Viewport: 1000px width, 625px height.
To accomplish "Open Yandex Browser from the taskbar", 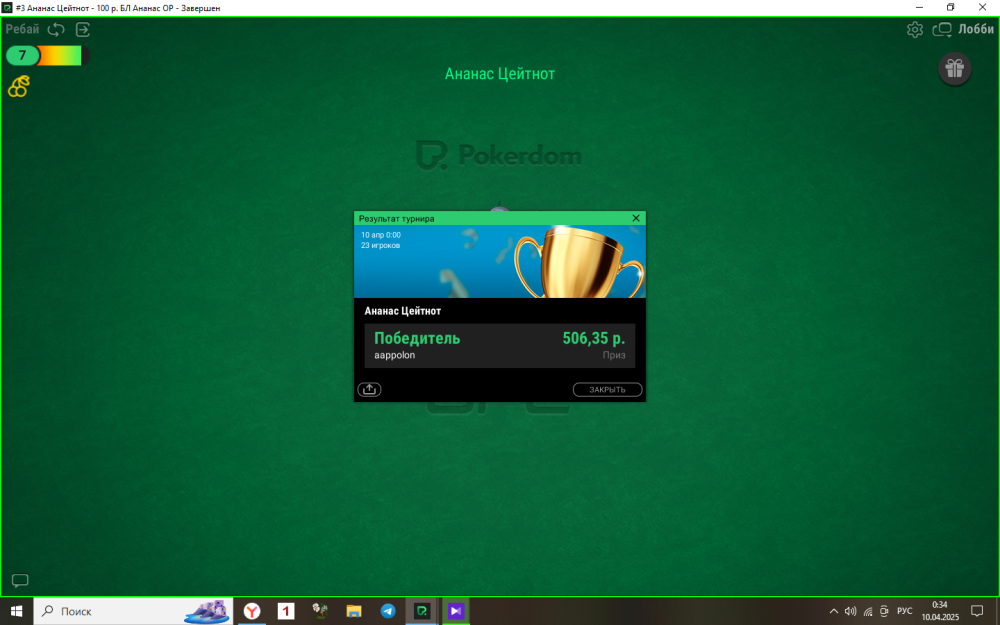I will click(252, 611).
